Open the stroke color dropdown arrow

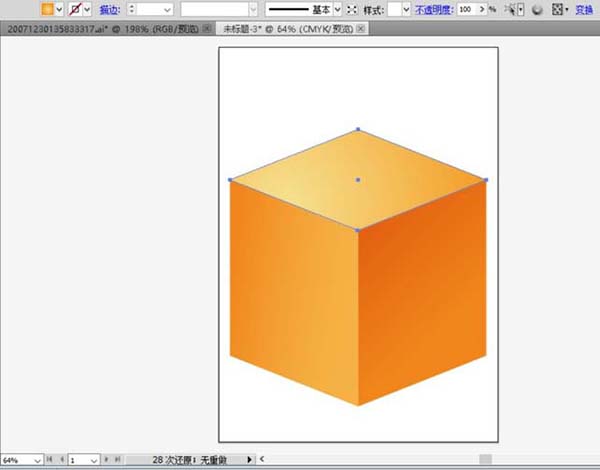[87, 9]
